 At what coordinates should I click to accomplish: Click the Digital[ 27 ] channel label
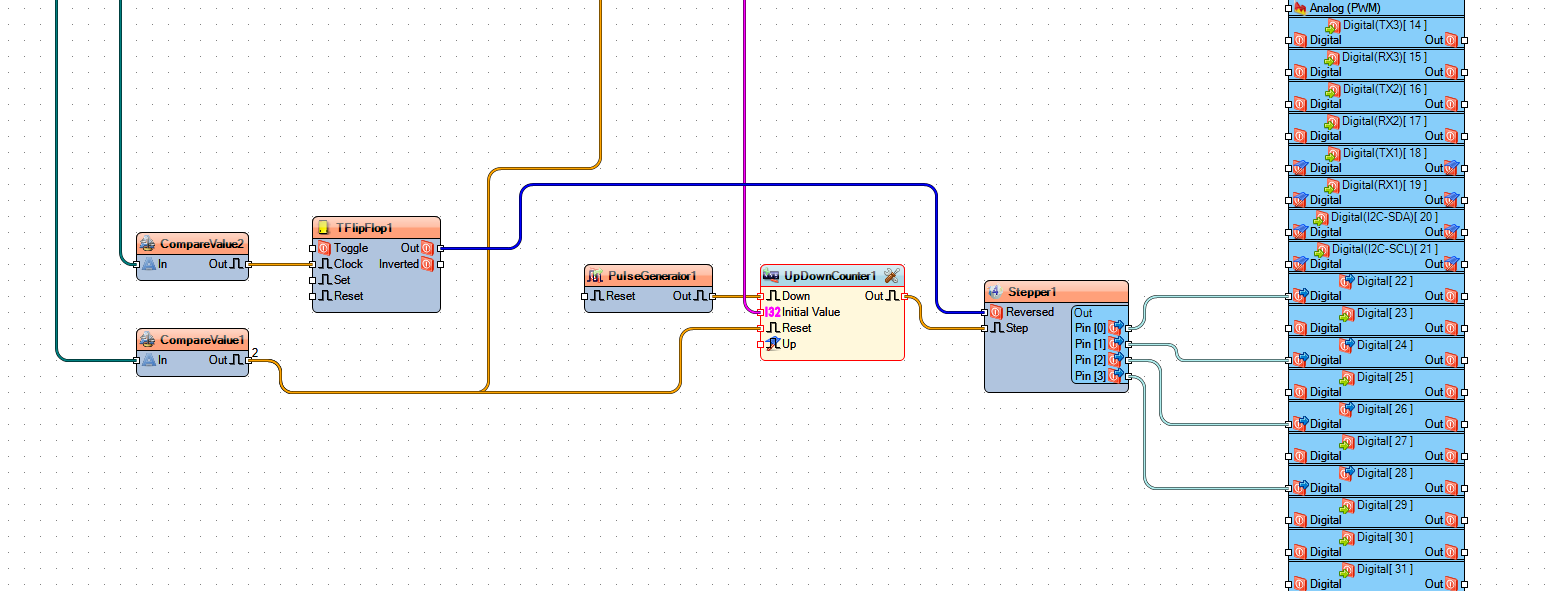(x=1385, y=441)
